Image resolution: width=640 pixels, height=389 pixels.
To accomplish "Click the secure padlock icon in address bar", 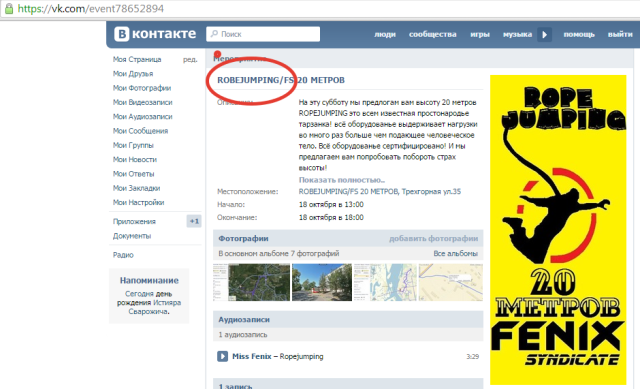I will [x=9, y=9].
